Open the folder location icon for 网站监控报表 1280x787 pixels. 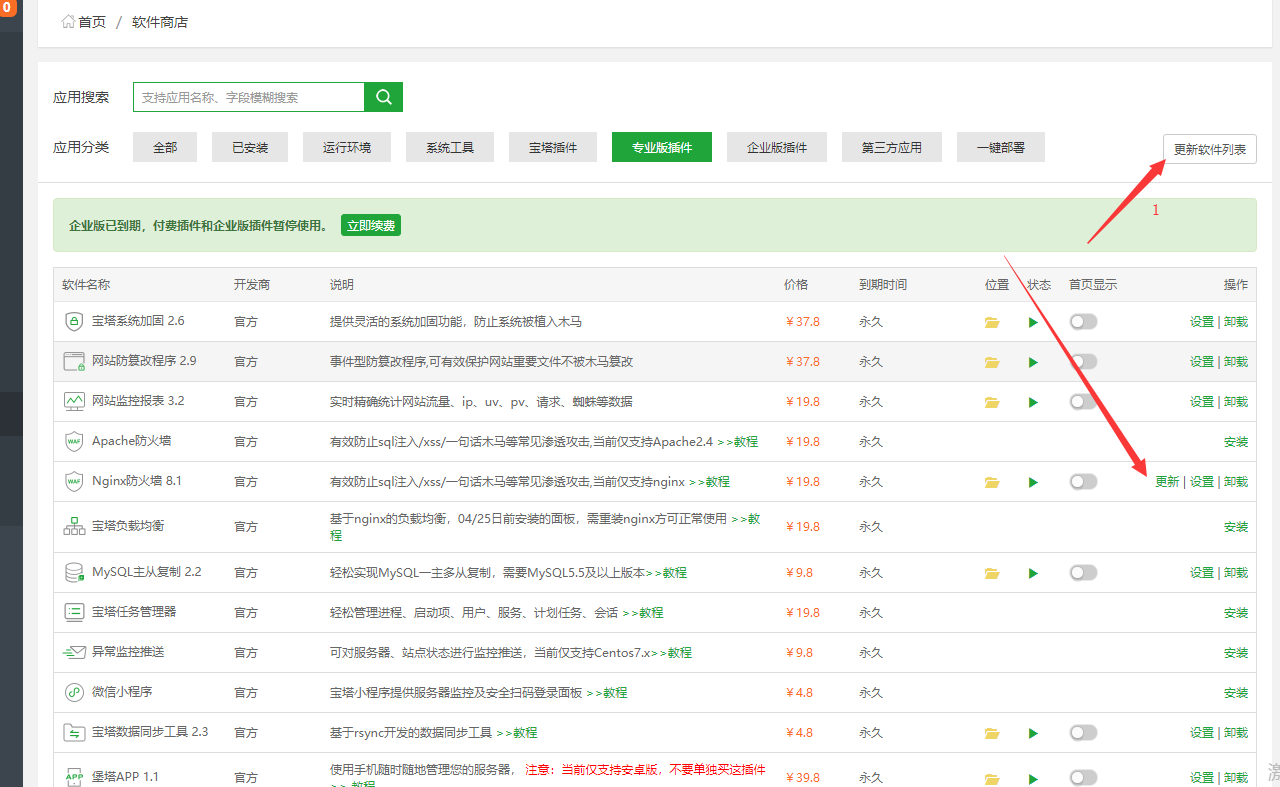pyautogui.click(x=991, y=401)
